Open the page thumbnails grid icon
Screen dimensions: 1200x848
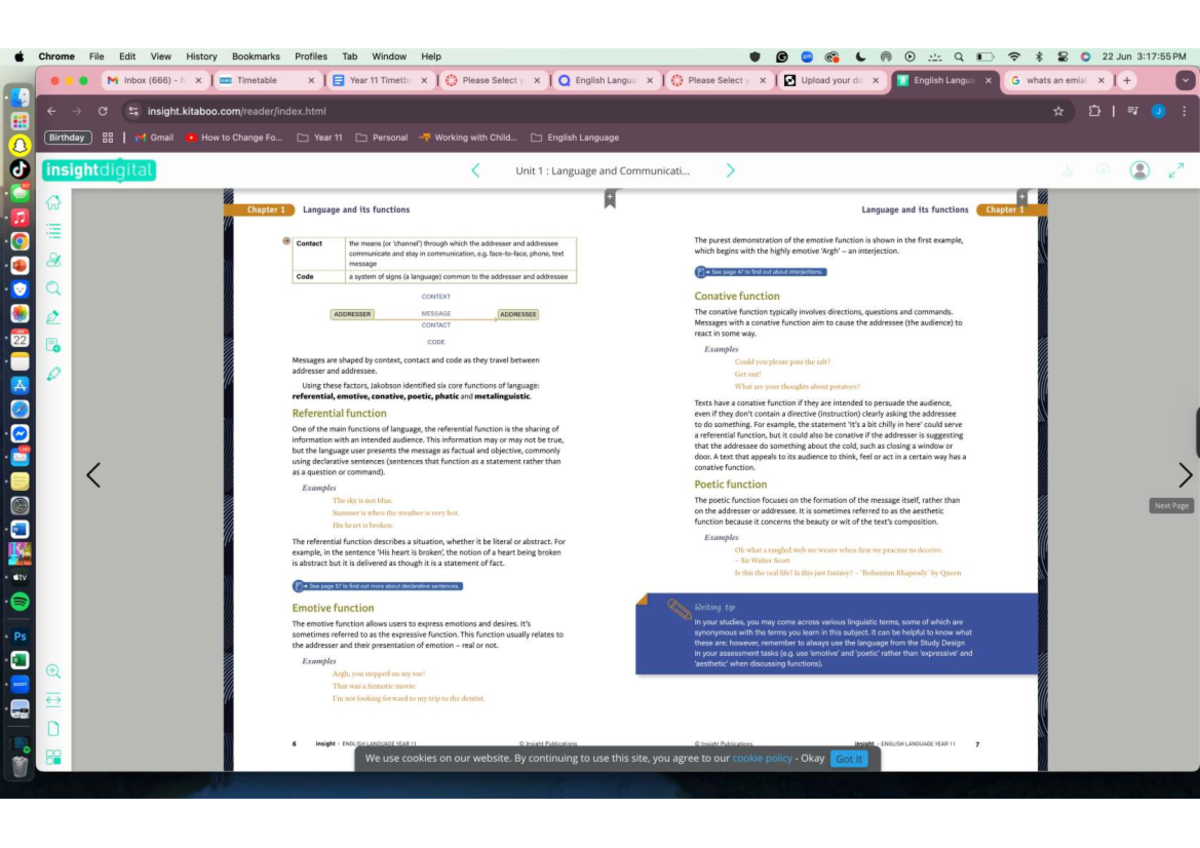(x=54, y=757)
